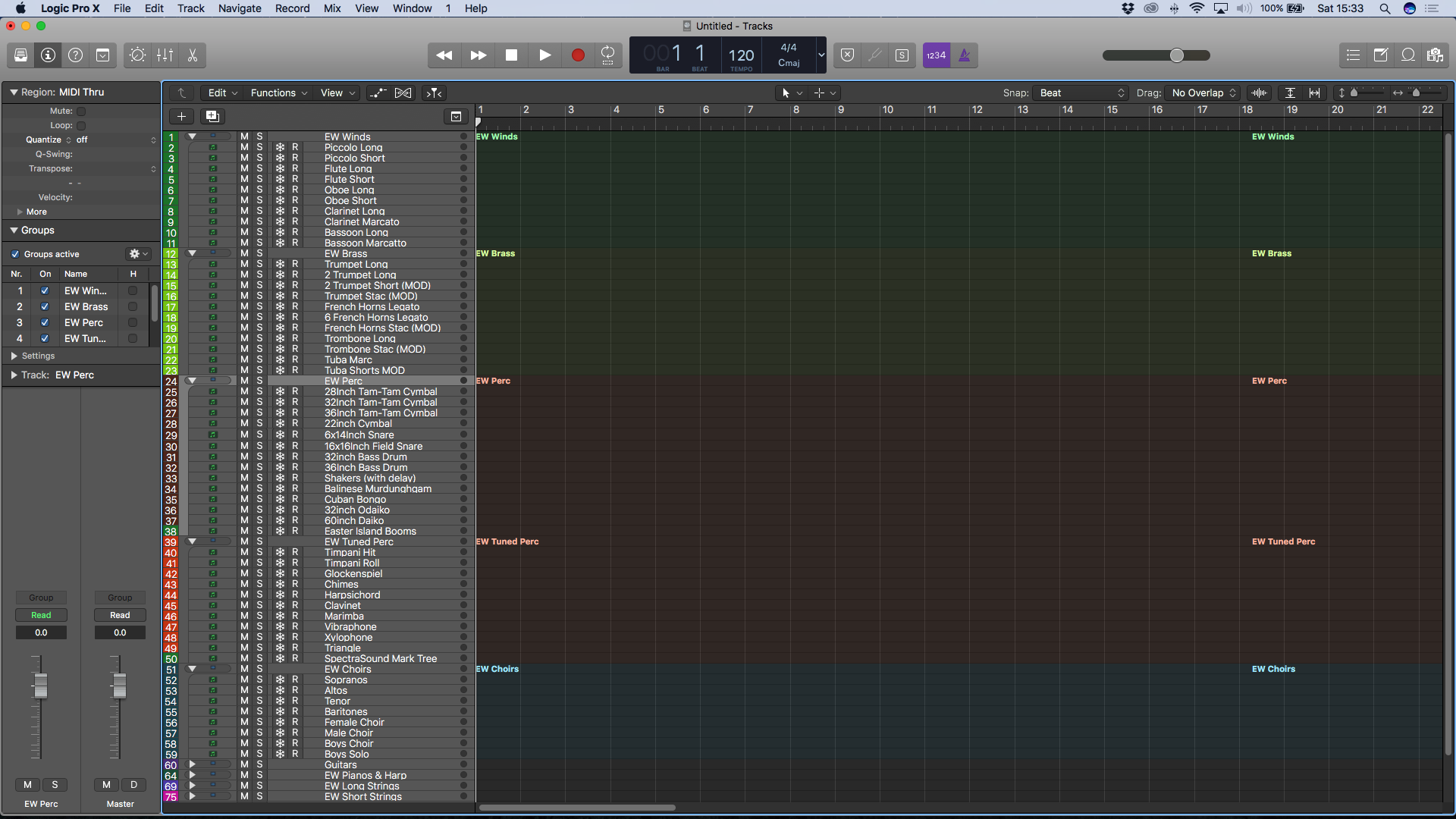Click the add new track plus button
The width and height of the screenshot is (1456, 819).
click(181, 116)
